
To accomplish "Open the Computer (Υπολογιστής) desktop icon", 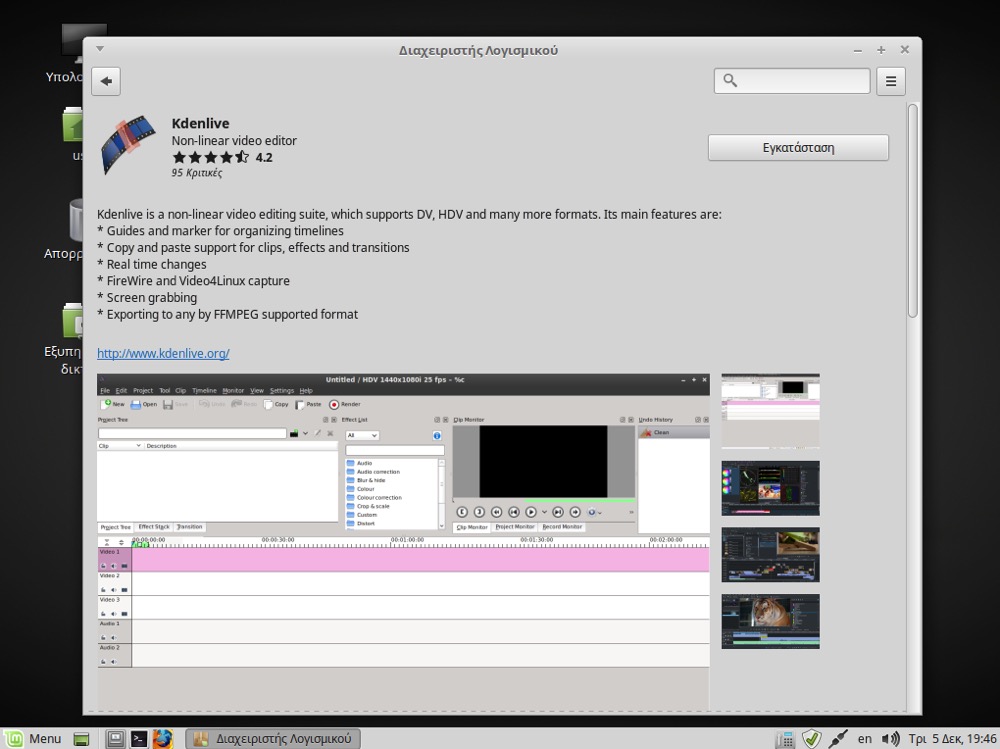I will (72, 54).
